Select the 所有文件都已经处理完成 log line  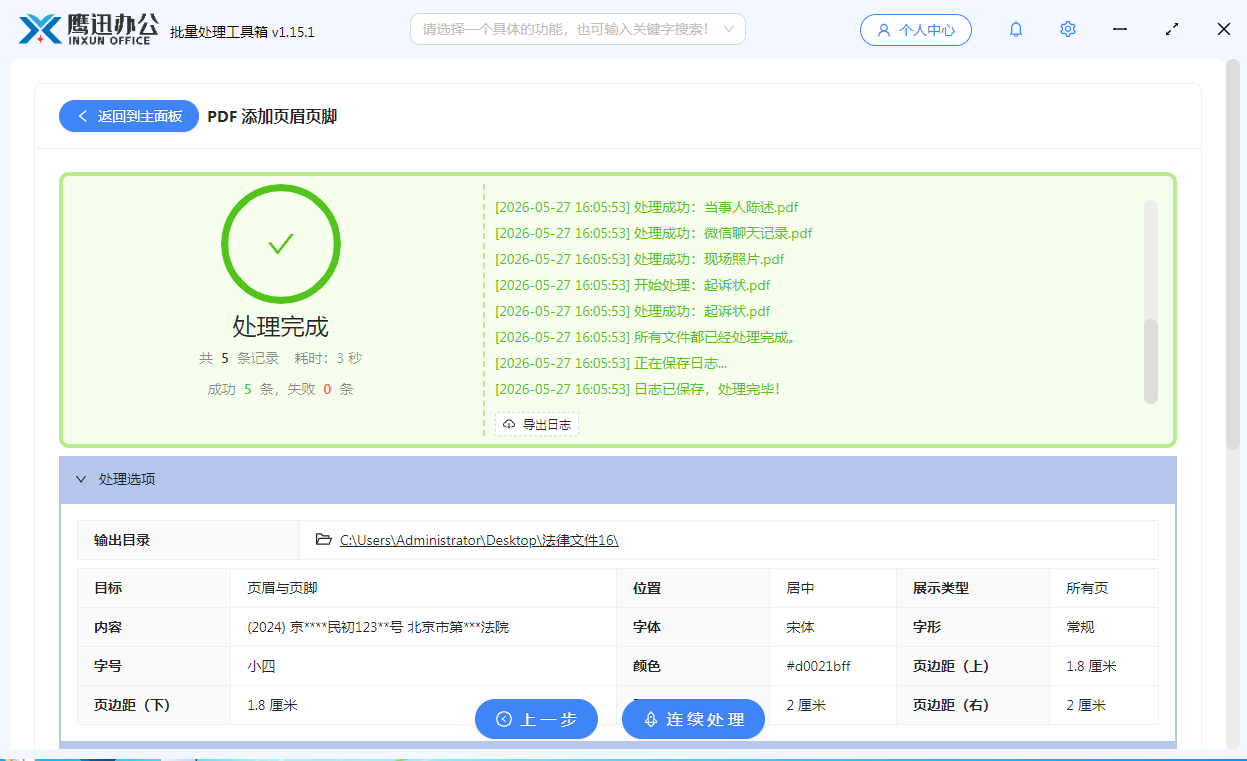(646, 337)
